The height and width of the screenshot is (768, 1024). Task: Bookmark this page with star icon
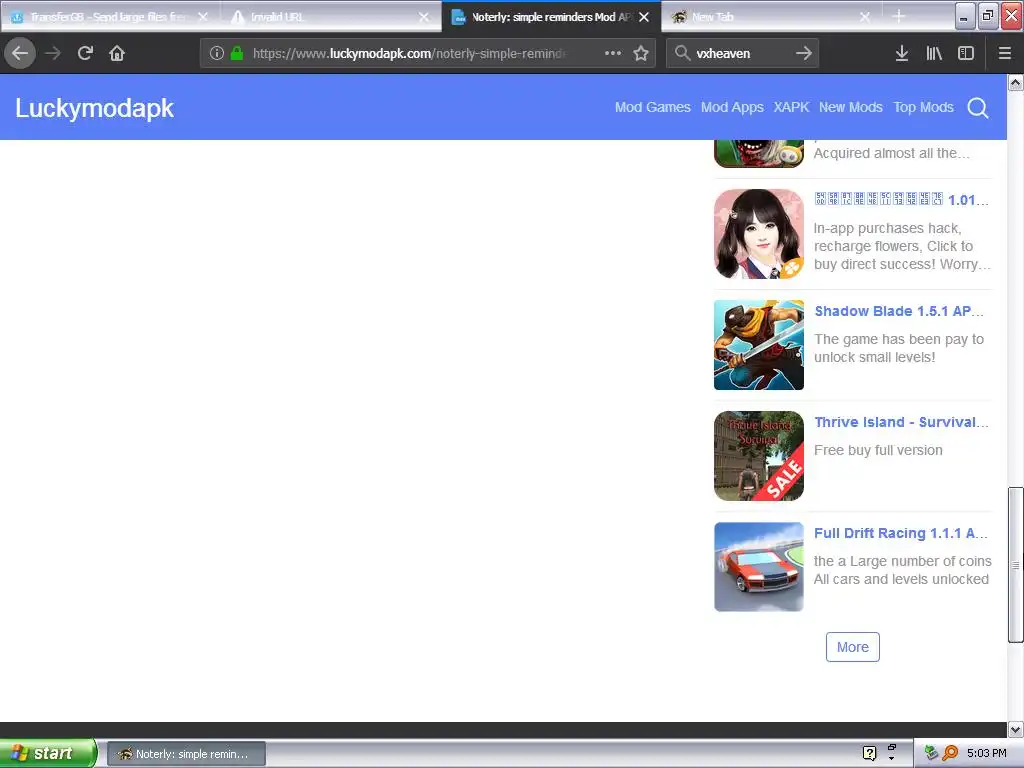641,53
